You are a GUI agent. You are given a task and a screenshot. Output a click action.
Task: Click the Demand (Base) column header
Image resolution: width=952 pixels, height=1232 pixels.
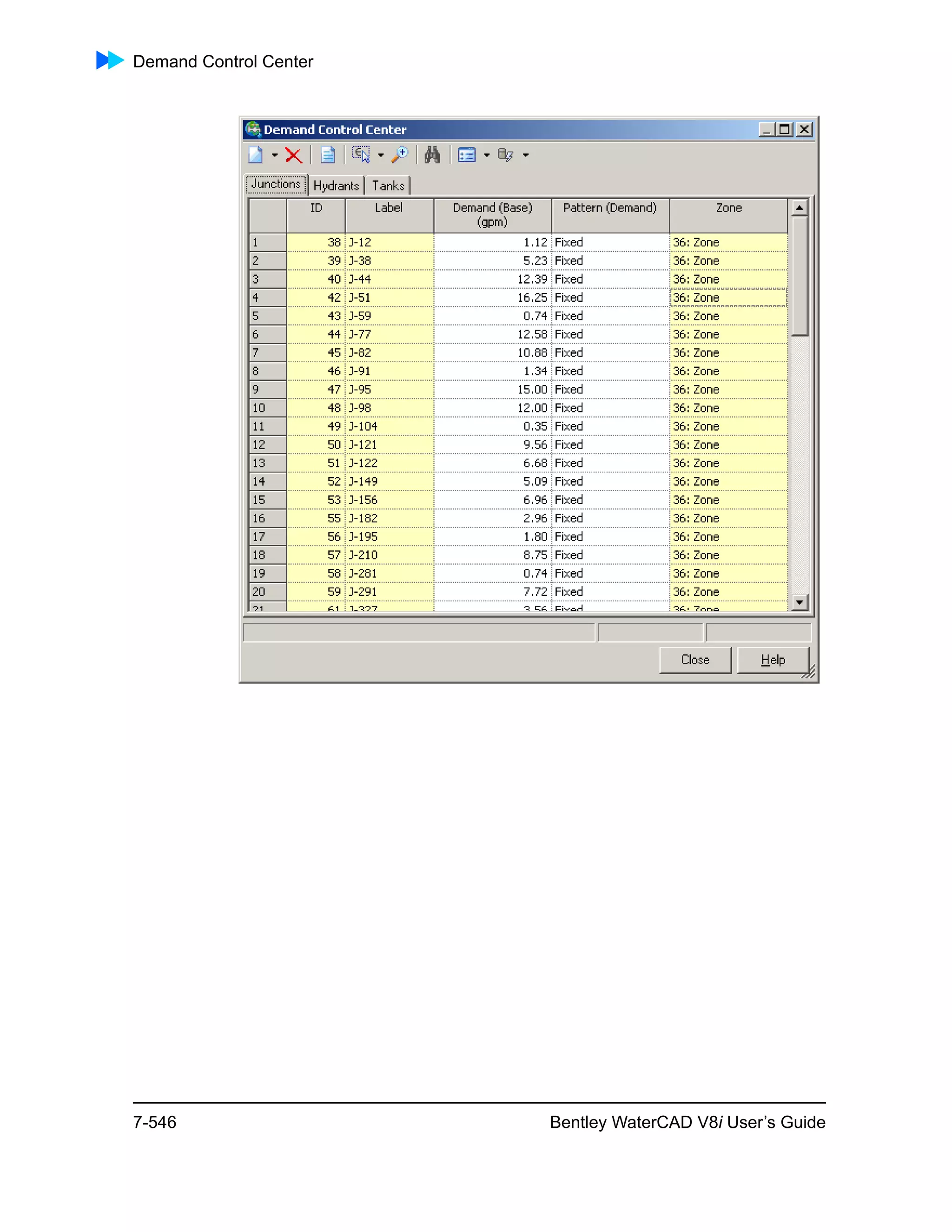[x=492, y=215]
